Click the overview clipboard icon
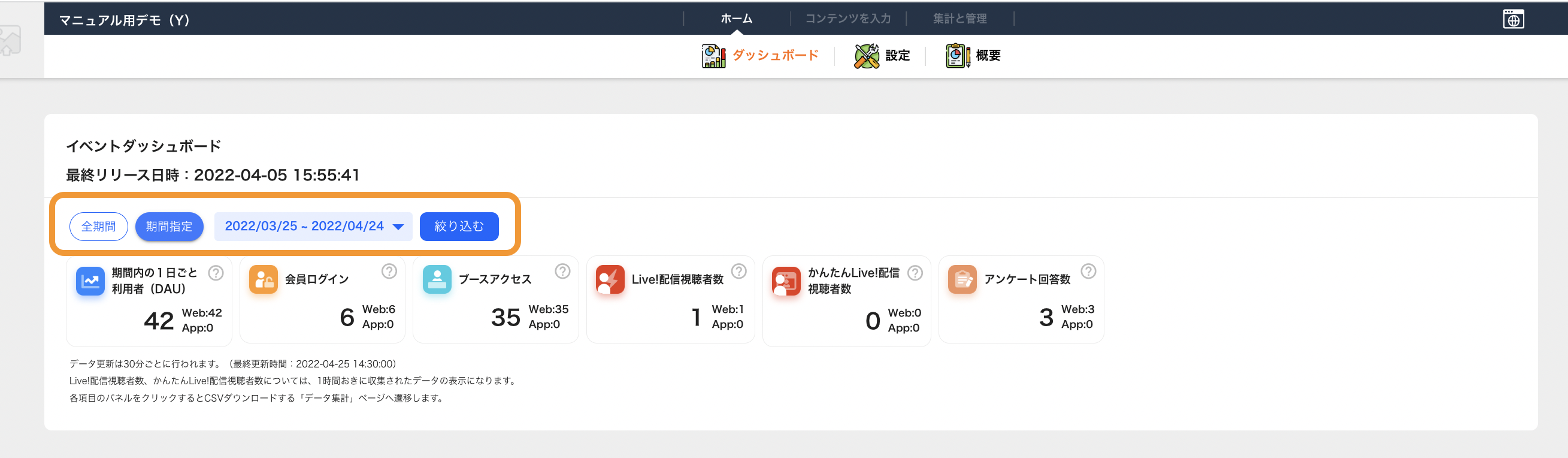 pos(958,56)
